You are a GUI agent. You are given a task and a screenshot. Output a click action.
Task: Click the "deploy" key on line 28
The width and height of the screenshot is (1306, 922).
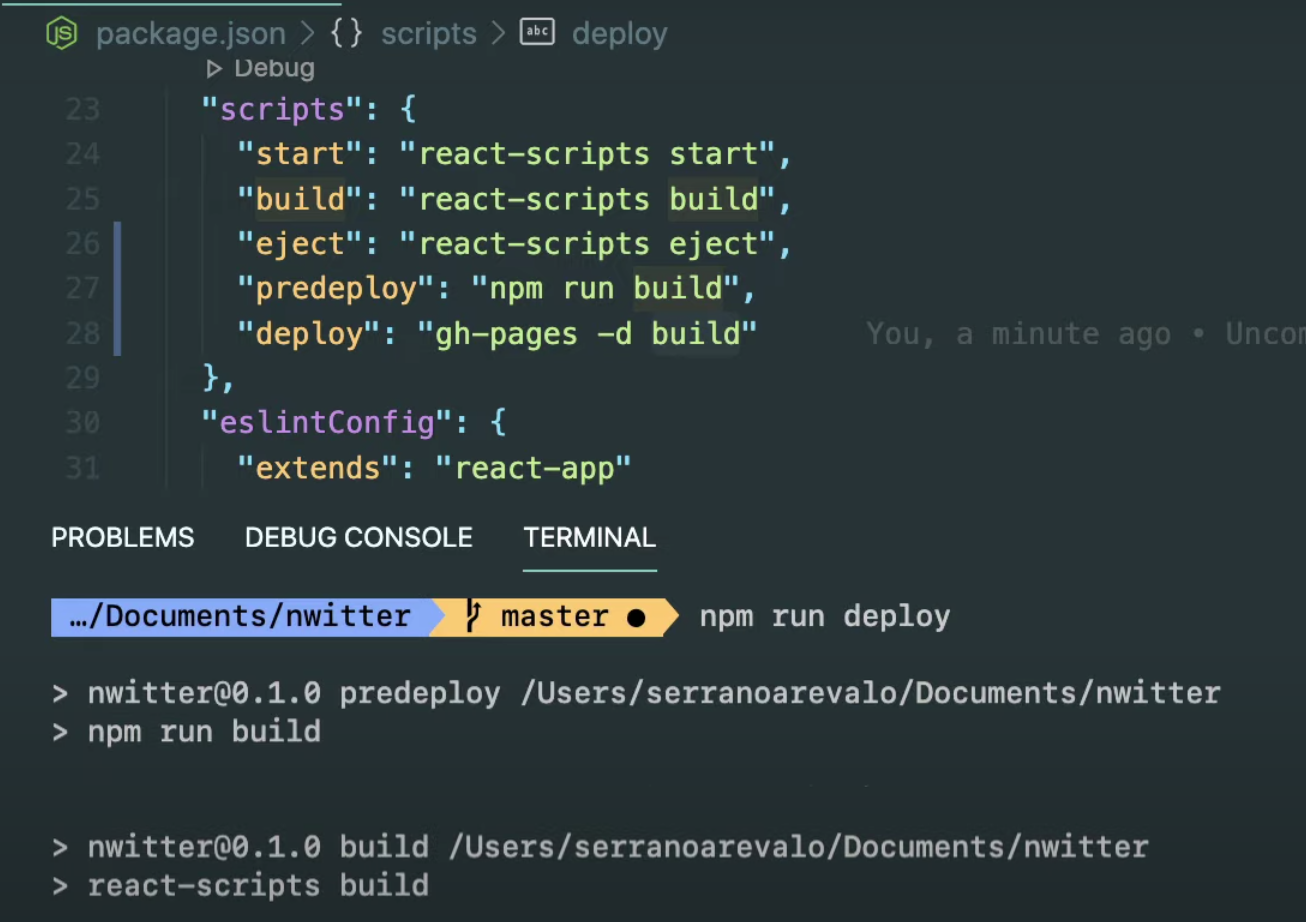click(x=309, y=333)
